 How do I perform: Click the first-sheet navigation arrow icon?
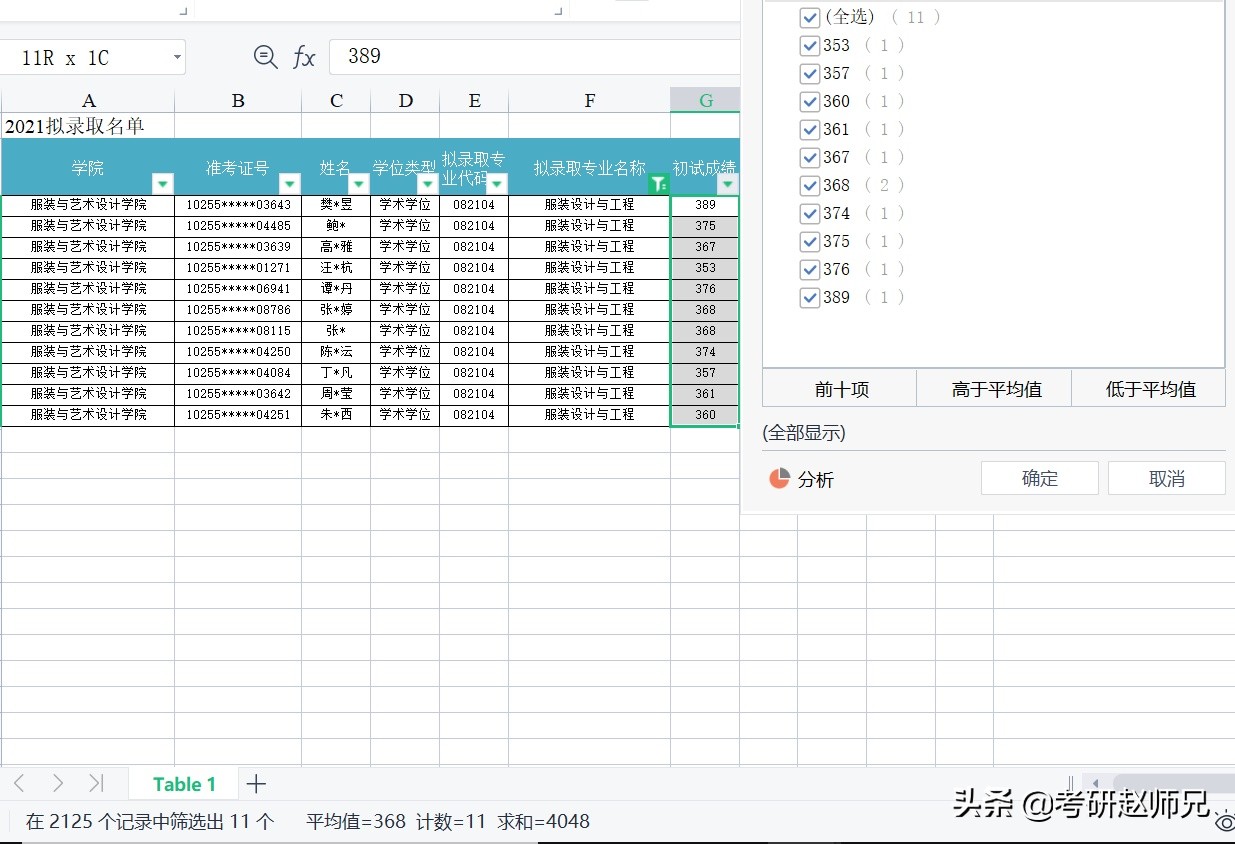(19, 784)
